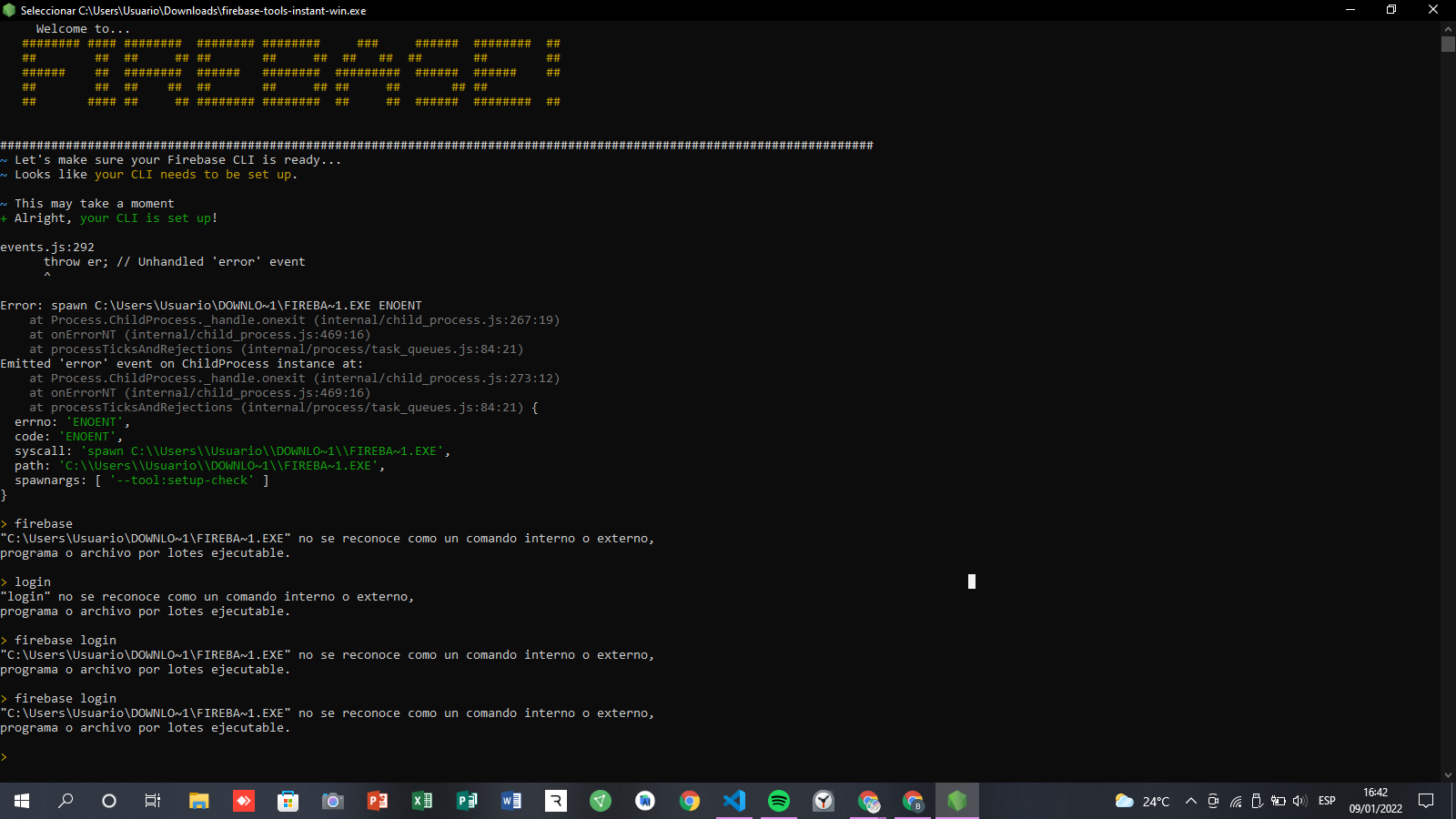Switch to Chrome profile with B badge

point(913,801)
